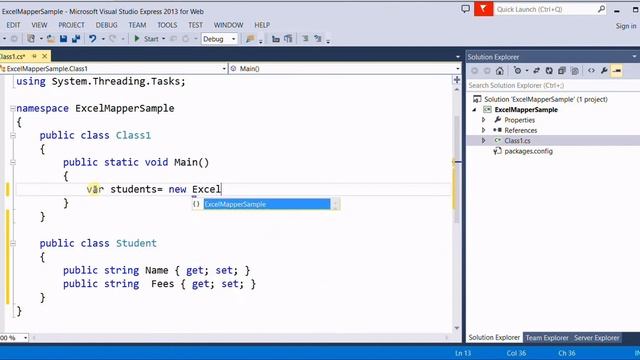Open the EDIT menu
The image size is (640, 360).
click(13, 25)
